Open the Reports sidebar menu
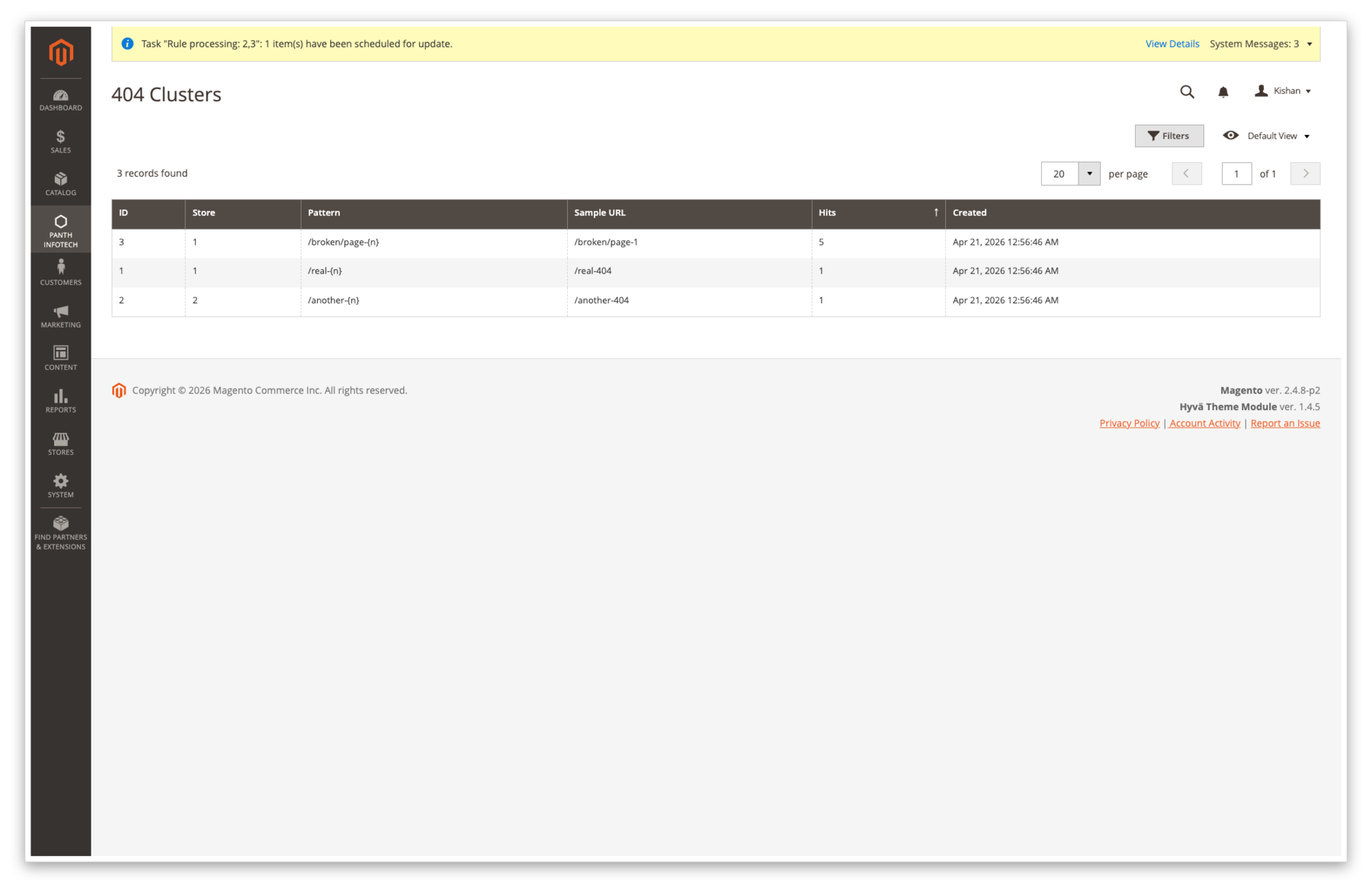Viewport: 1372px width, 891px height. tap(61, 401)
